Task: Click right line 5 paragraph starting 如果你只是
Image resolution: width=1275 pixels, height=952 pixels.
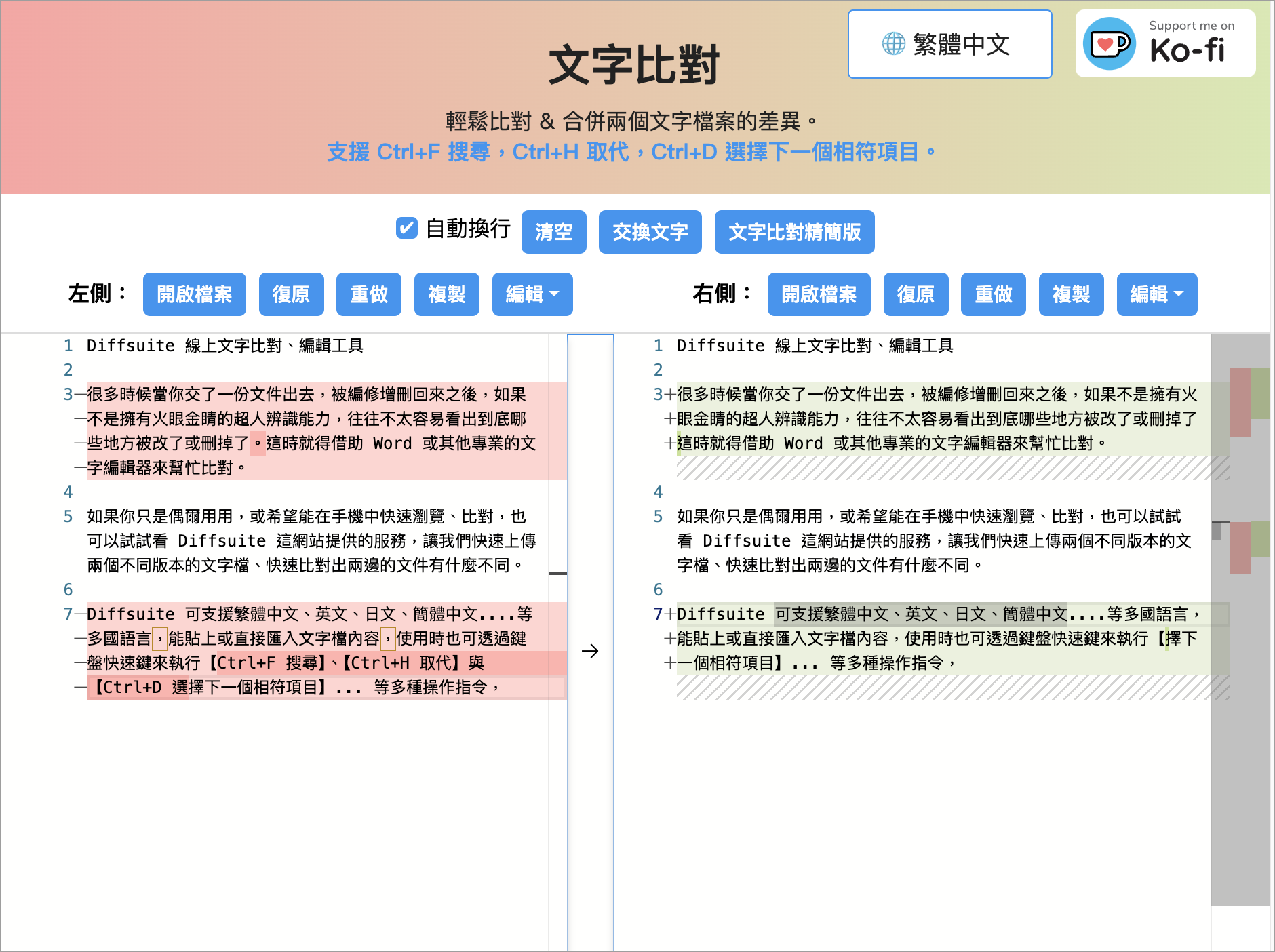Action: (x=935, y=541)
